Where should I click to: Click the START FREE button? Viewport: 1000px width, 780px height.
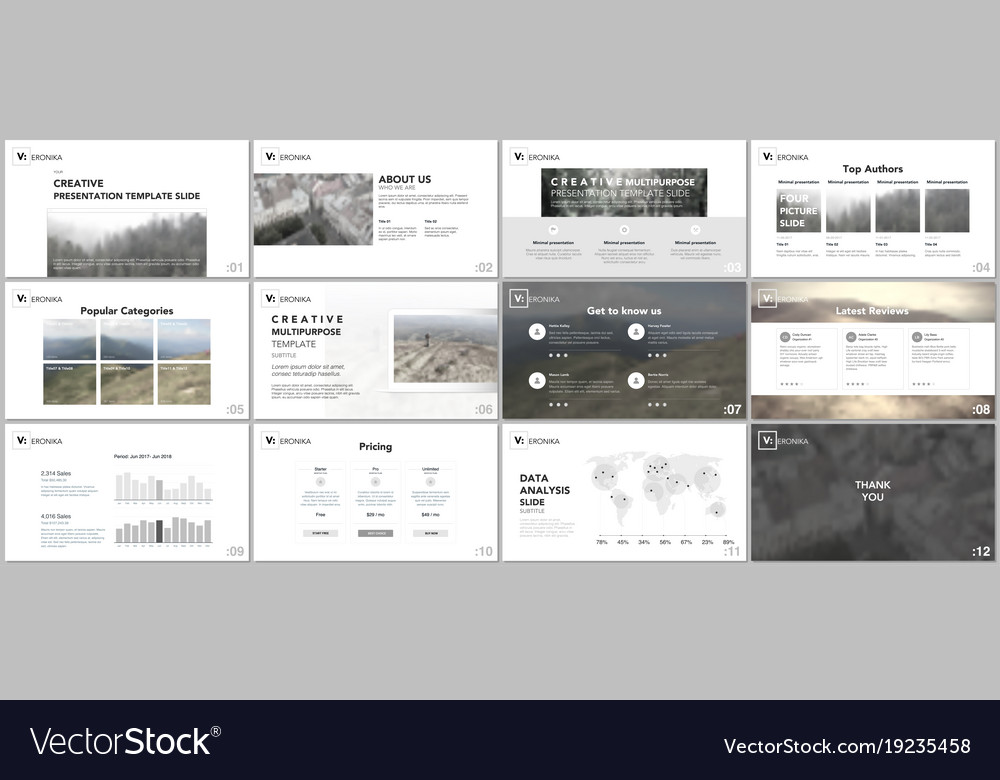pos(320,533)
